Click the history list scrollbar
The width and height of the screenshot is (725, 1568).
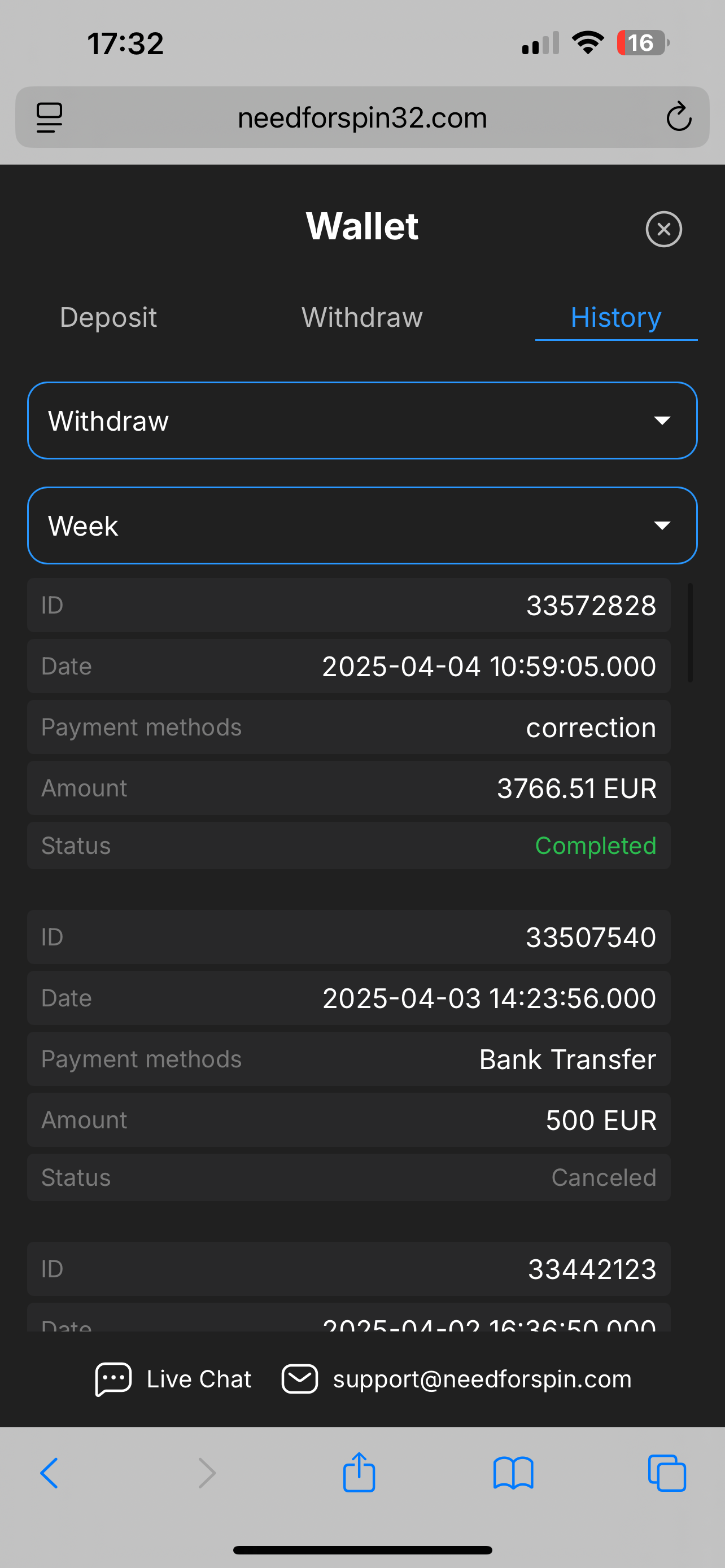[x=689, y=633]
